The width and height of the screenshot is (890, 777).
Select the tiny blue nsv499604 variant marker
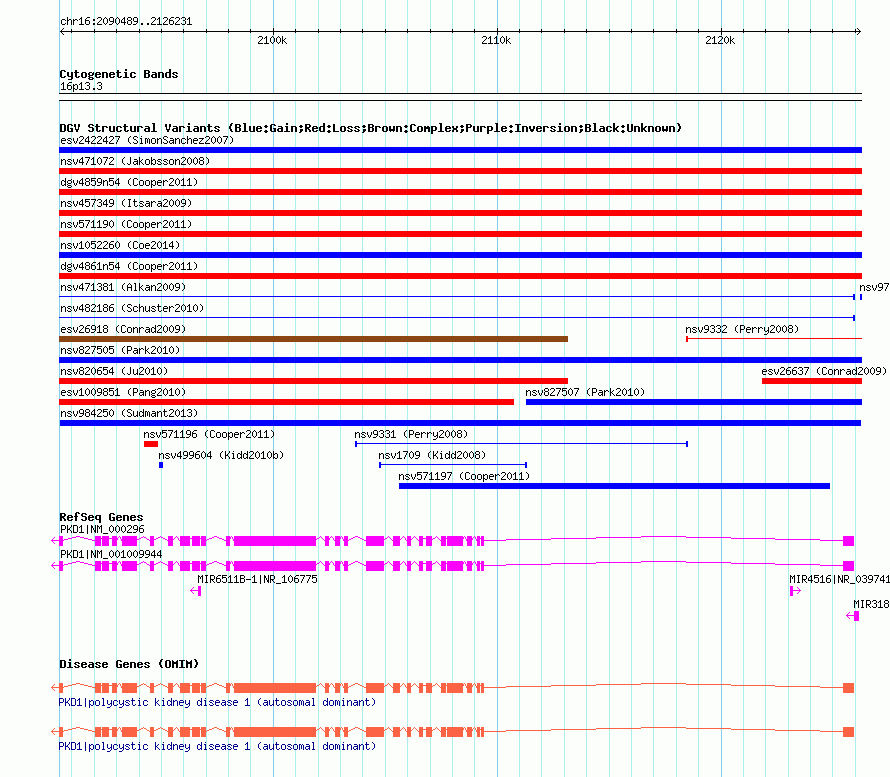(x=161, y=465)
